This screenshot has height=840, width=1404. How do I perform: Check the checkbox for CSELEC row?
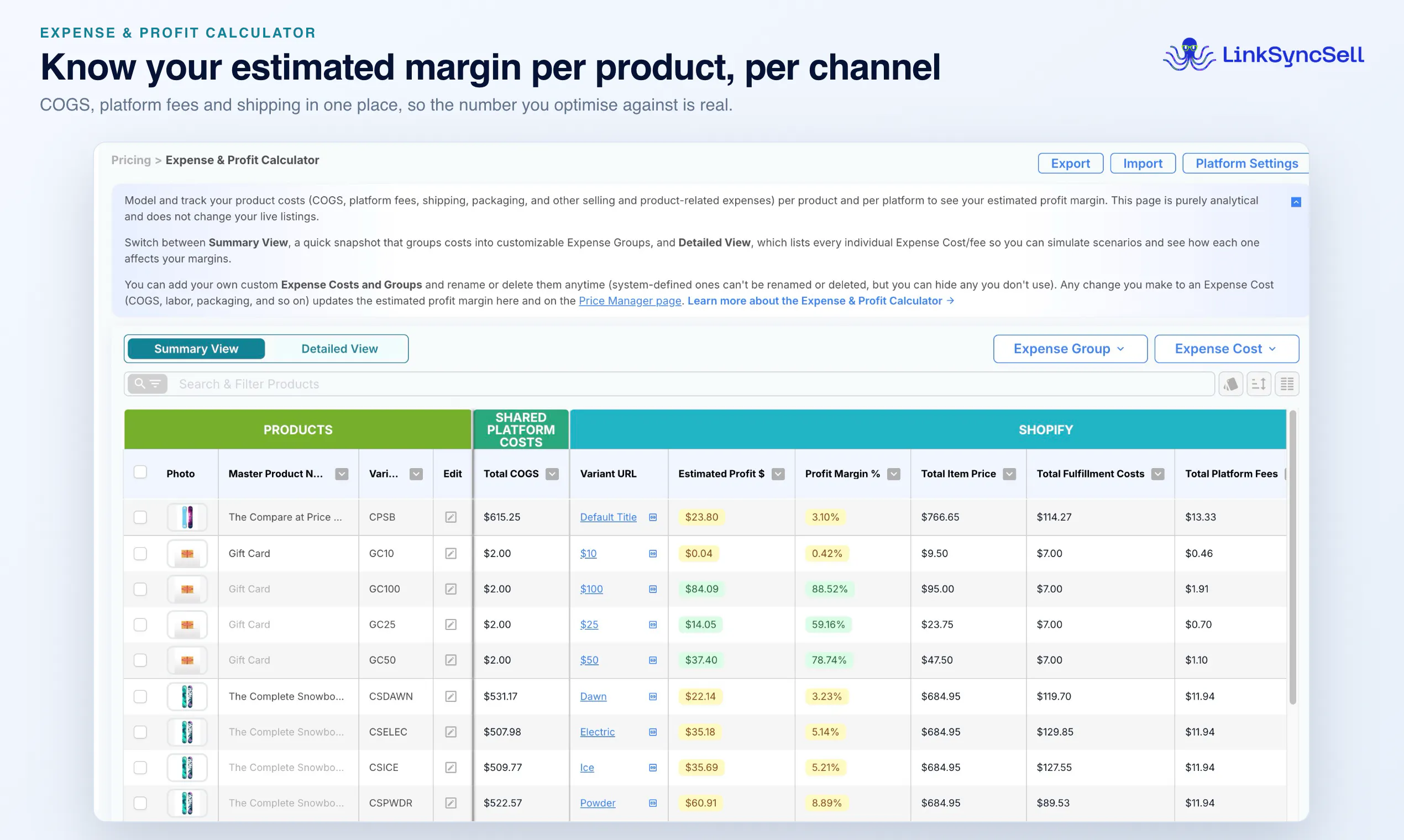click(x=140, y=732)
